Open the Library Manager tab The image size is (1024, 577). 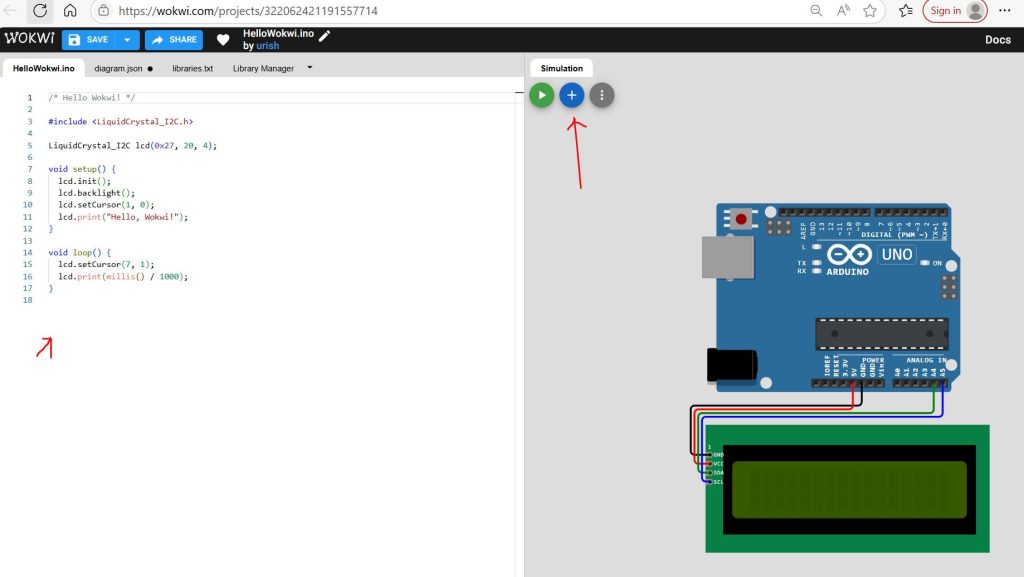point(263,68)
